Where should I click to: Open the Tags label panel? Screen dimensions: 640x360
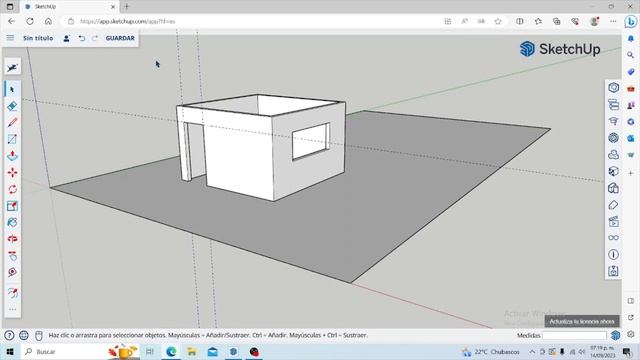(613, 205)
